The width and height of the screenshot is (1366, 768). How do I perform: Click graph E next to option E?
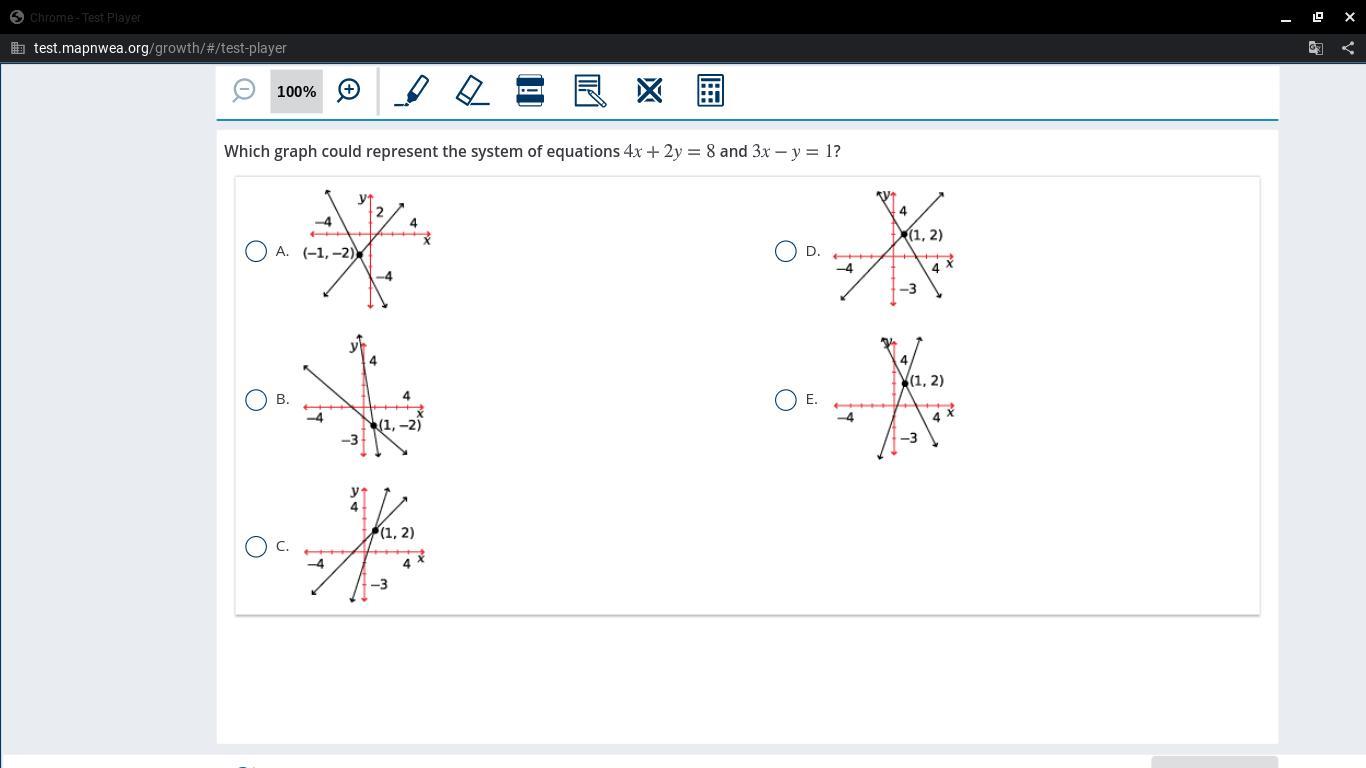pyautogui.click(x=893, y=397)
